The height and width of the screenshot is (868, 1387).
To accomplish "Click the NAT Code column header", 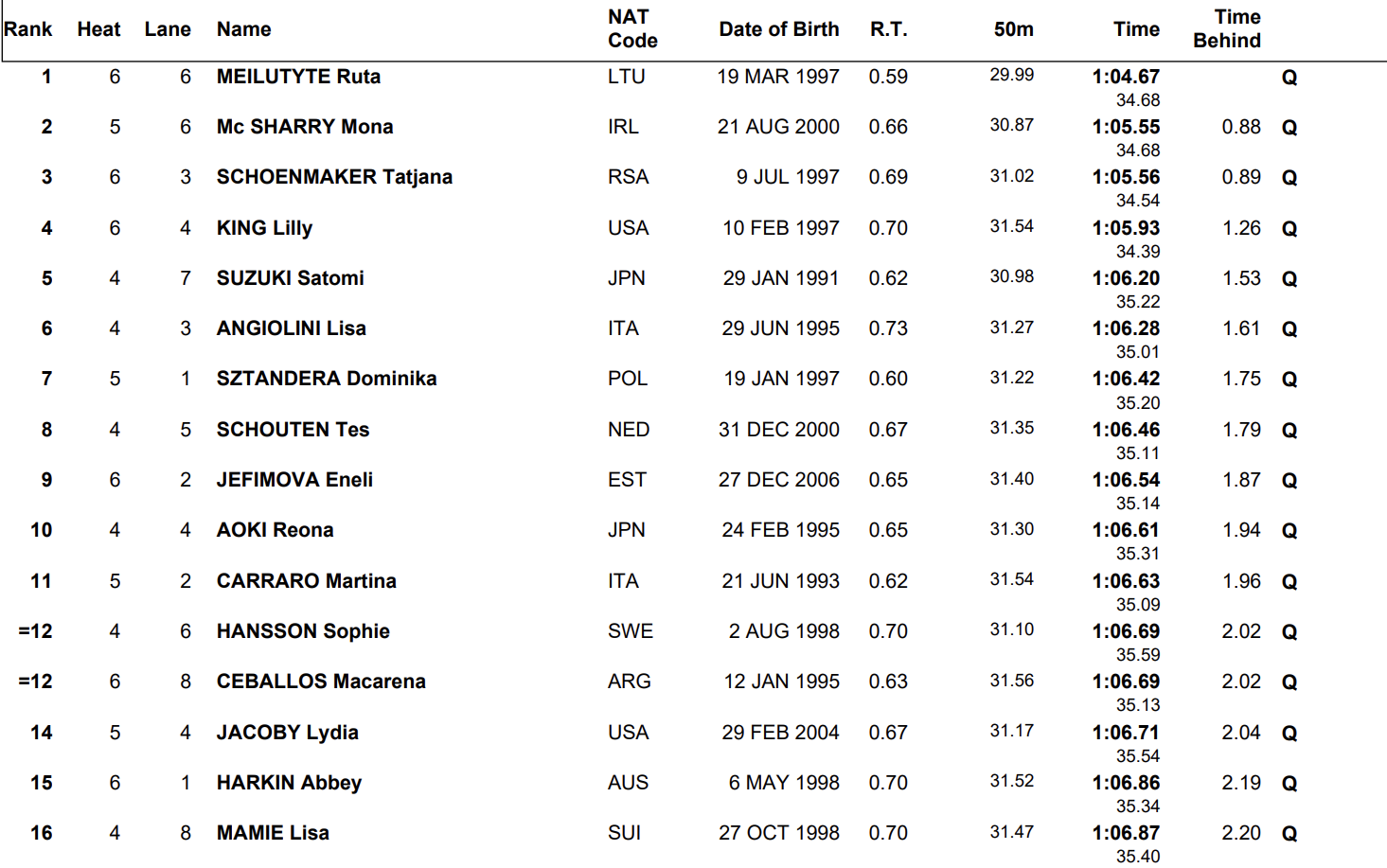I will 632,28.
